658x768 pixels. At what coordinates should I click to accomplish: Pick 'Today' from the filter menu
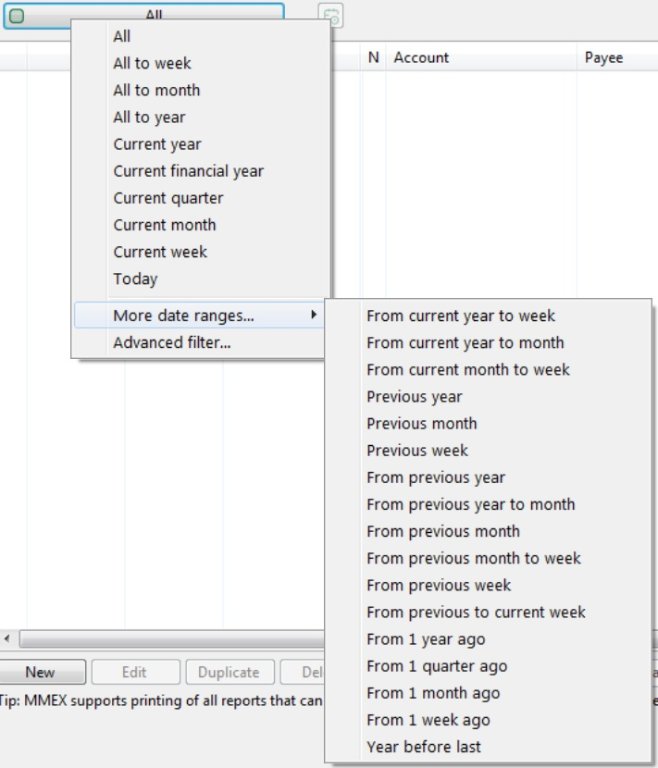click(201, 279)
